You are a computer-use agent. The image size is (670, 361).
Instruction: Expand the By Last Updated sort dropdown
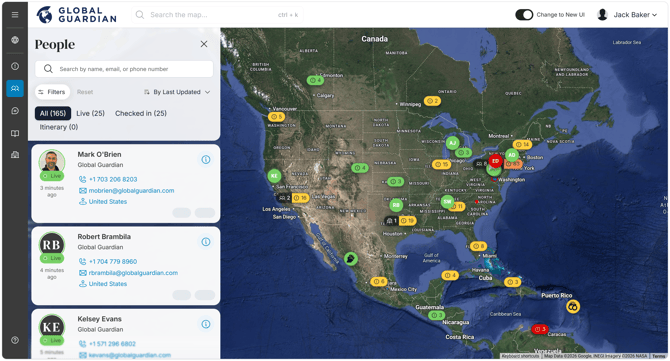[x=177, y=92]
